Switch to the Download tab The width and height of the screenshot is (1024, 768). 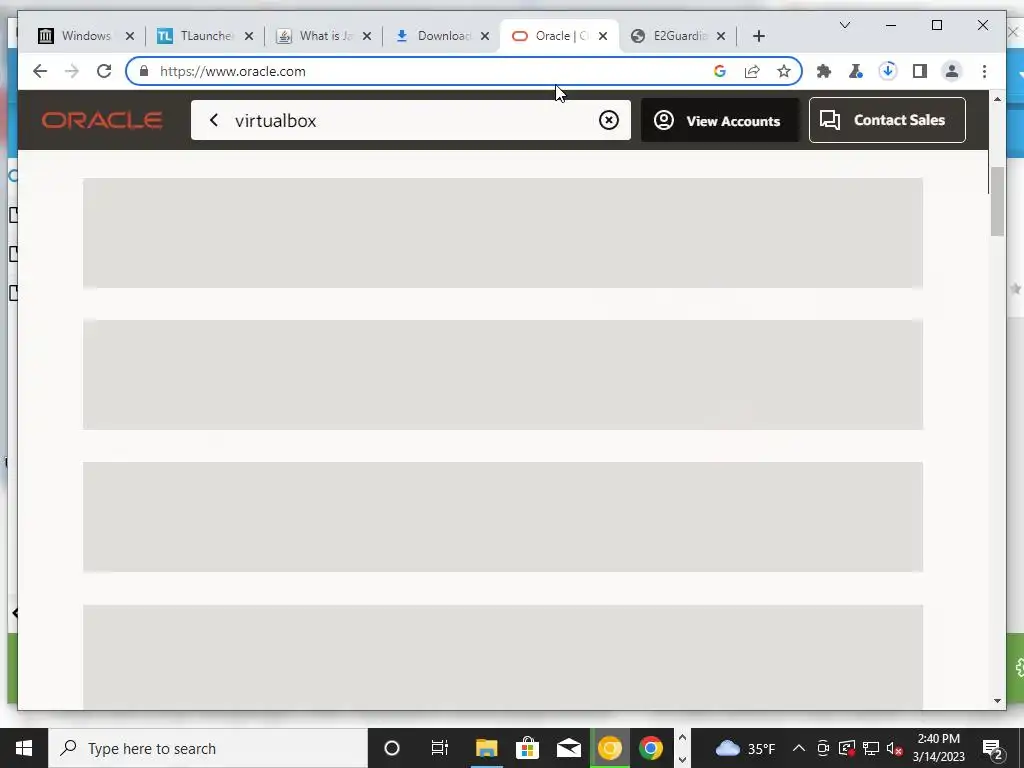point(442,36)
